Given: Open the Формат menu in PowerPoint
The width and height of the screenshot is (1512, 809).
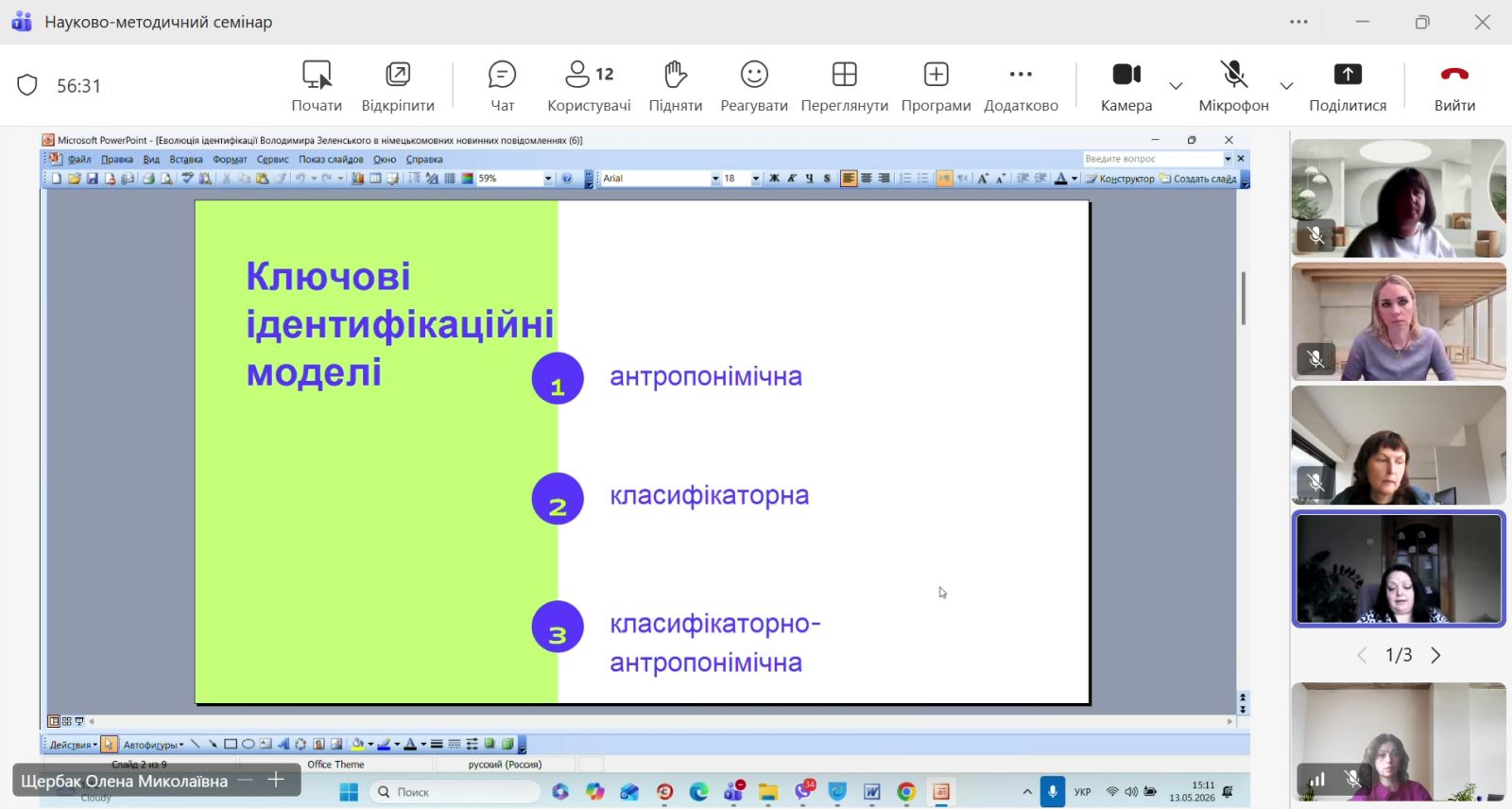Looking at the screenshot, I should click(x=230, y=160).
